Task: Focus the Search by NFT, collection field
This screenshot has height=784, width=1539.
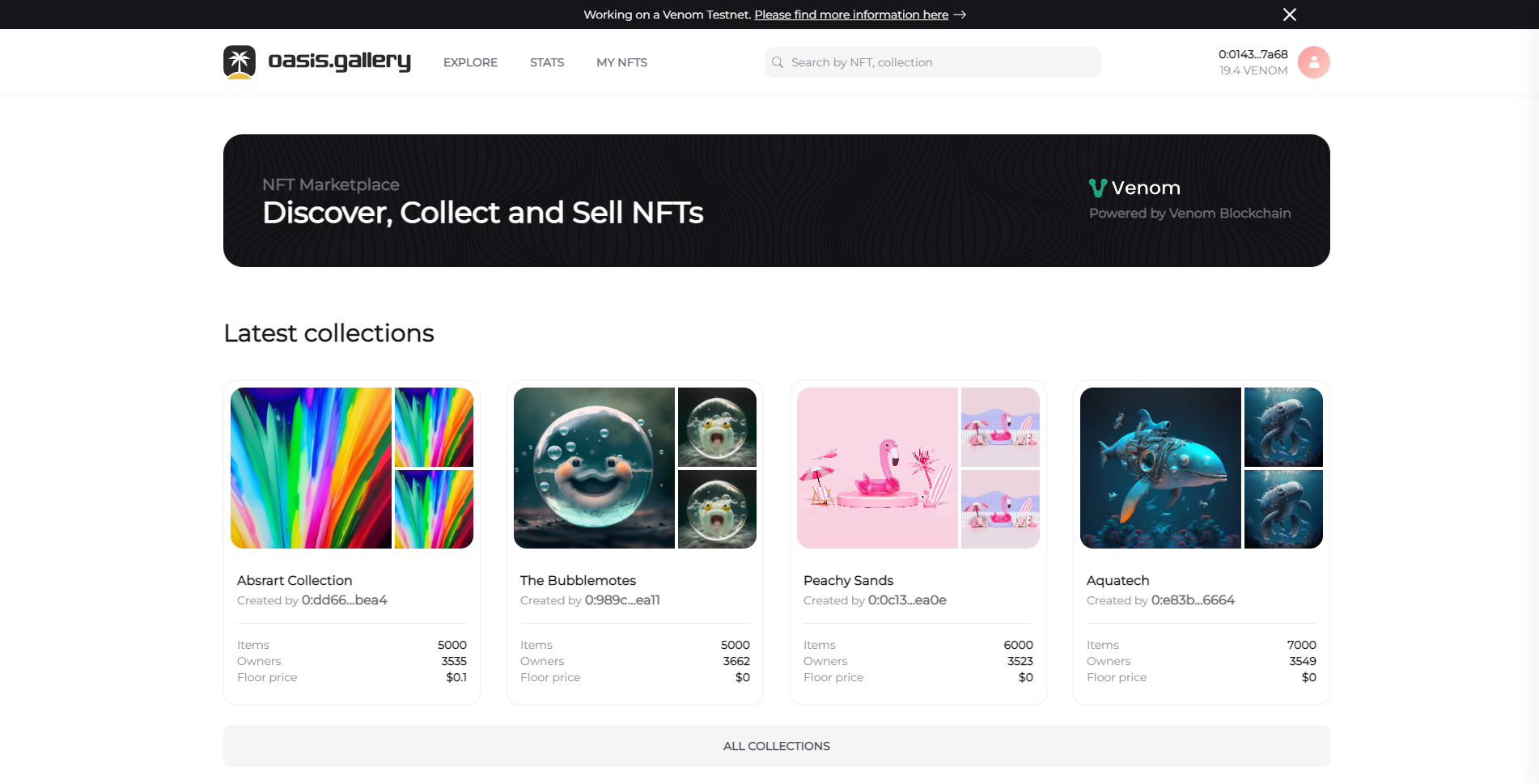Action: 939,62
